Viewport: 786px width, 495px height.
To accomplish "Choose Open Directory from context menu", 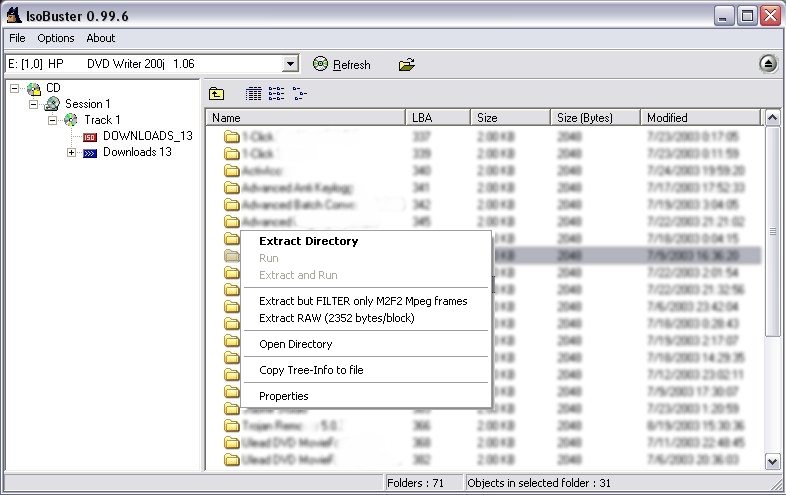I will point(296,345).
